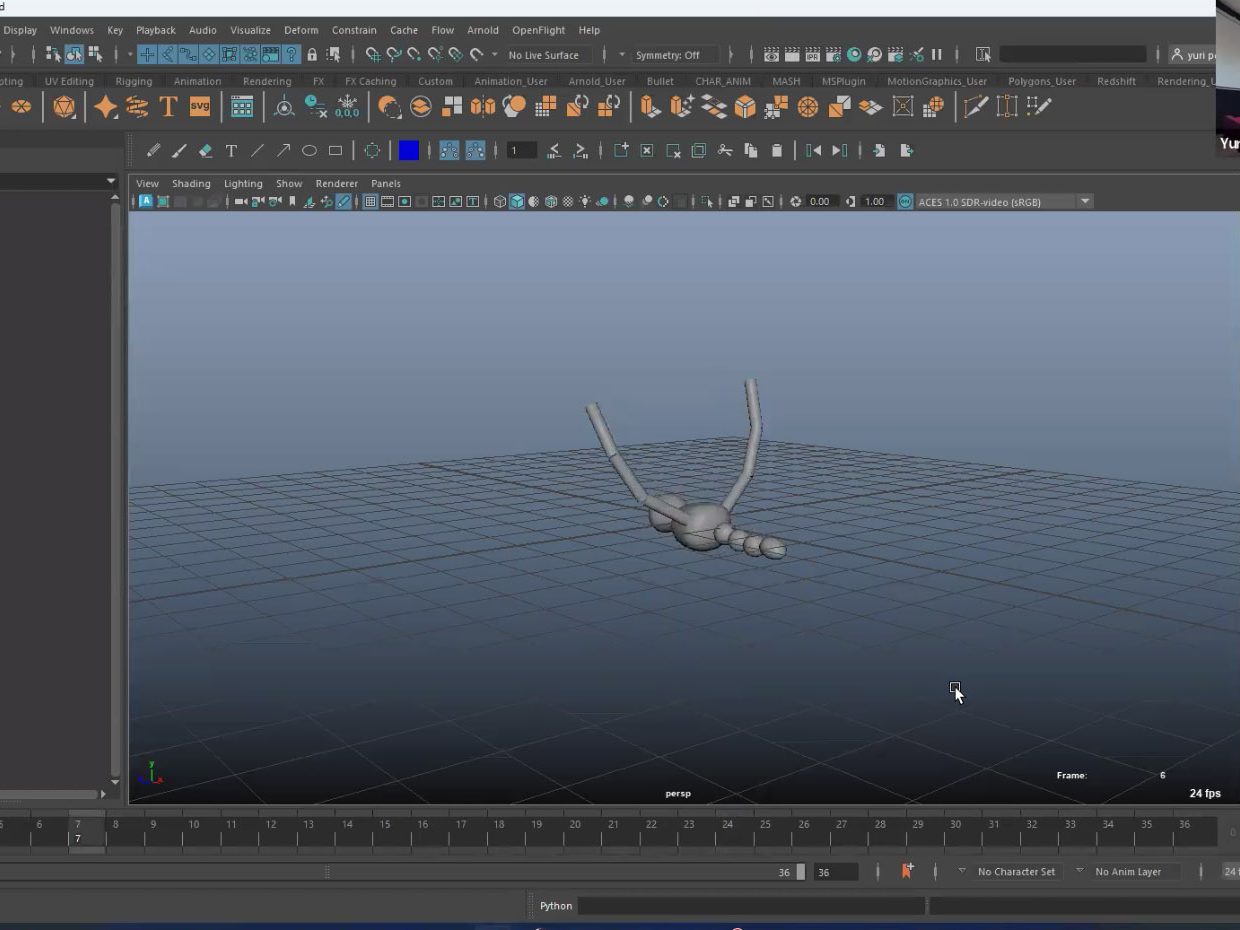Click the scissors cut icon

(725, 151)
